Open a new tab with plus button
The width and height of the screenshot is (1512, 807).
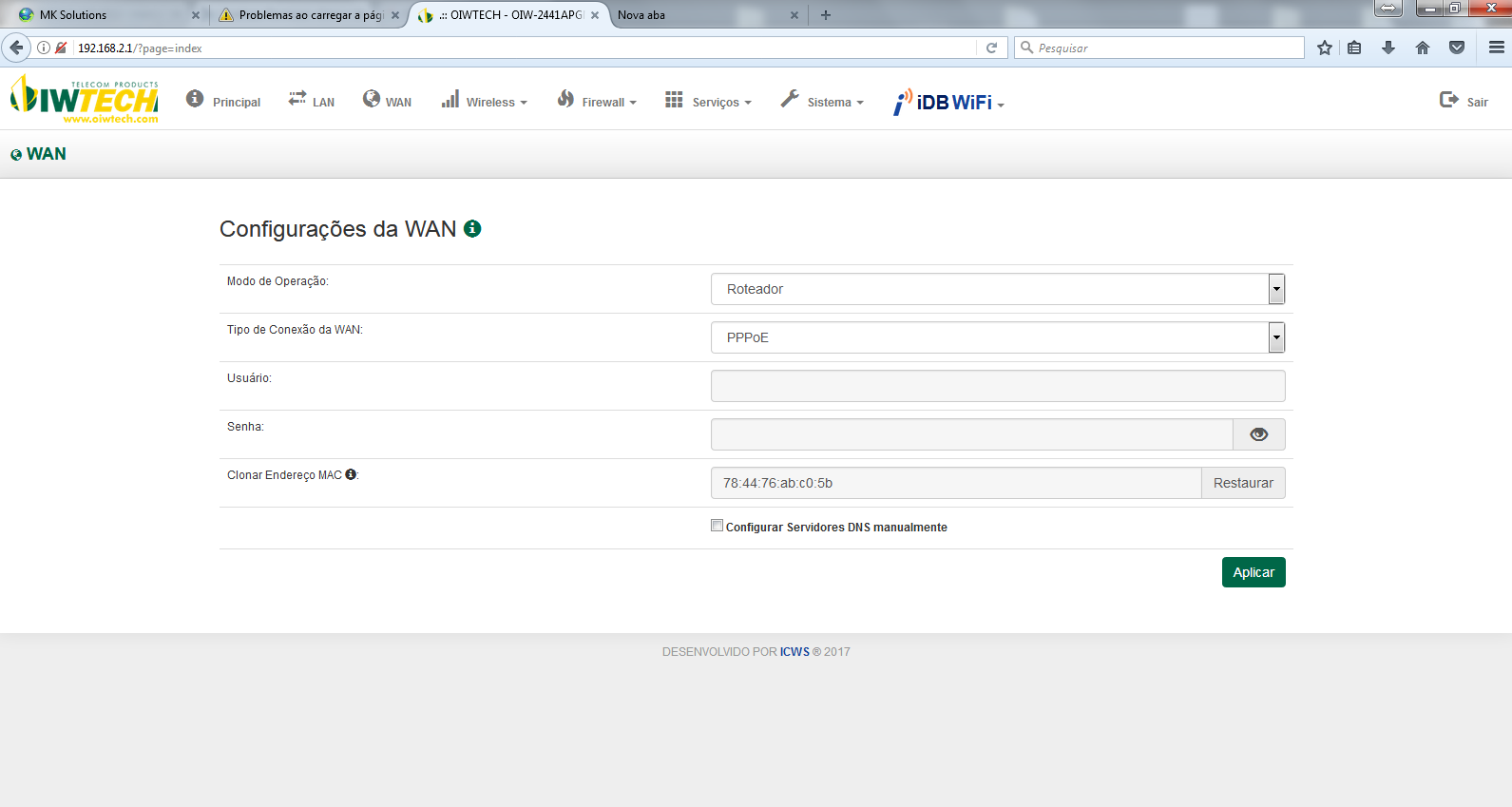point(826,15)
